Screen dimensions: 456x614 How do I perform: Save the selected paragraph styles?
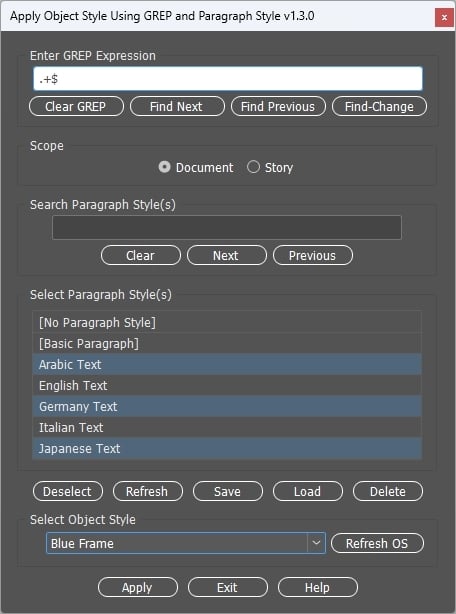click(x=228, y=491)
